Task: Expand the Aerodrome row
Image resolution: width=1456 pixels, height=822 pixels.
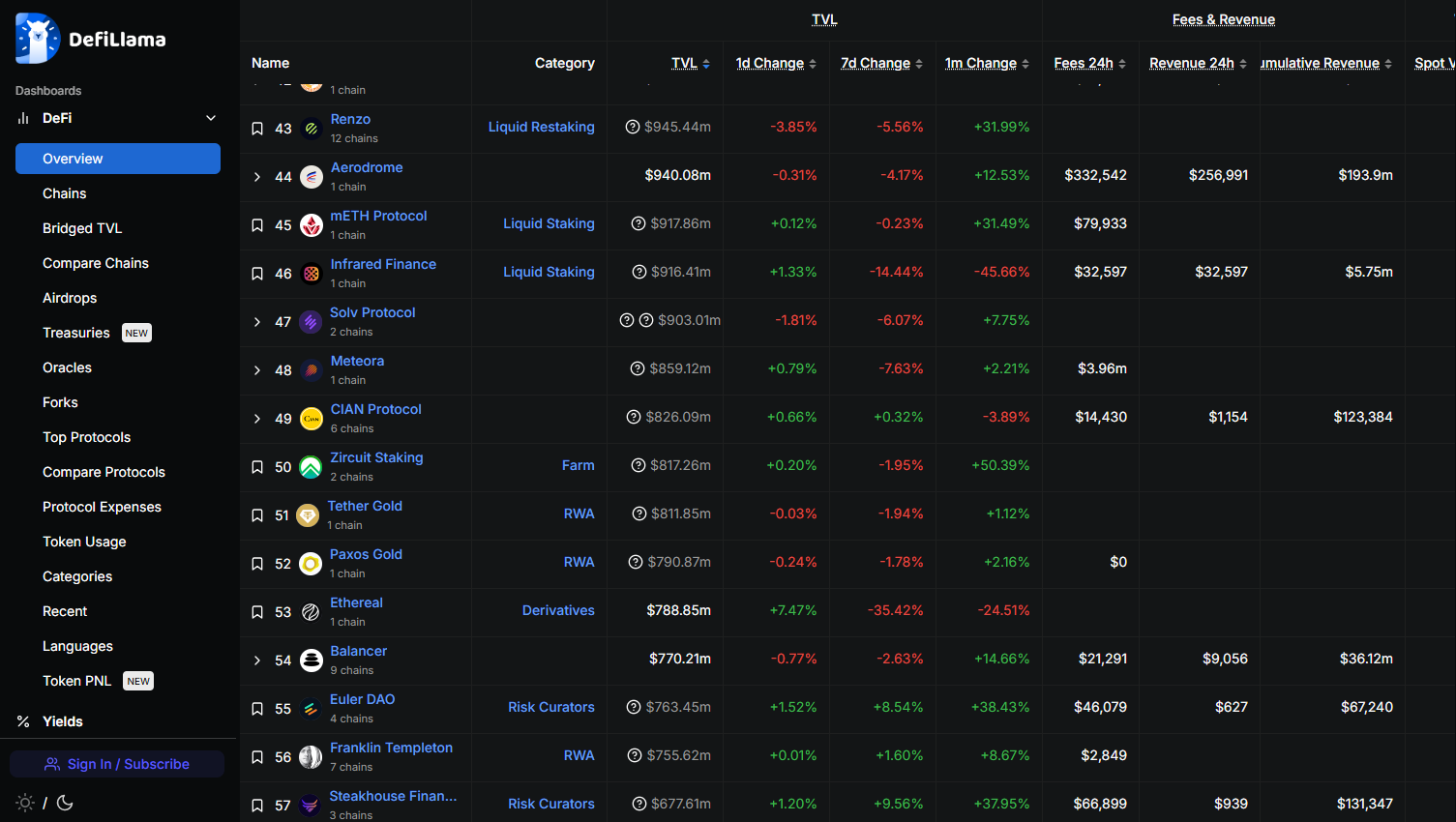Action: (257, 177)
